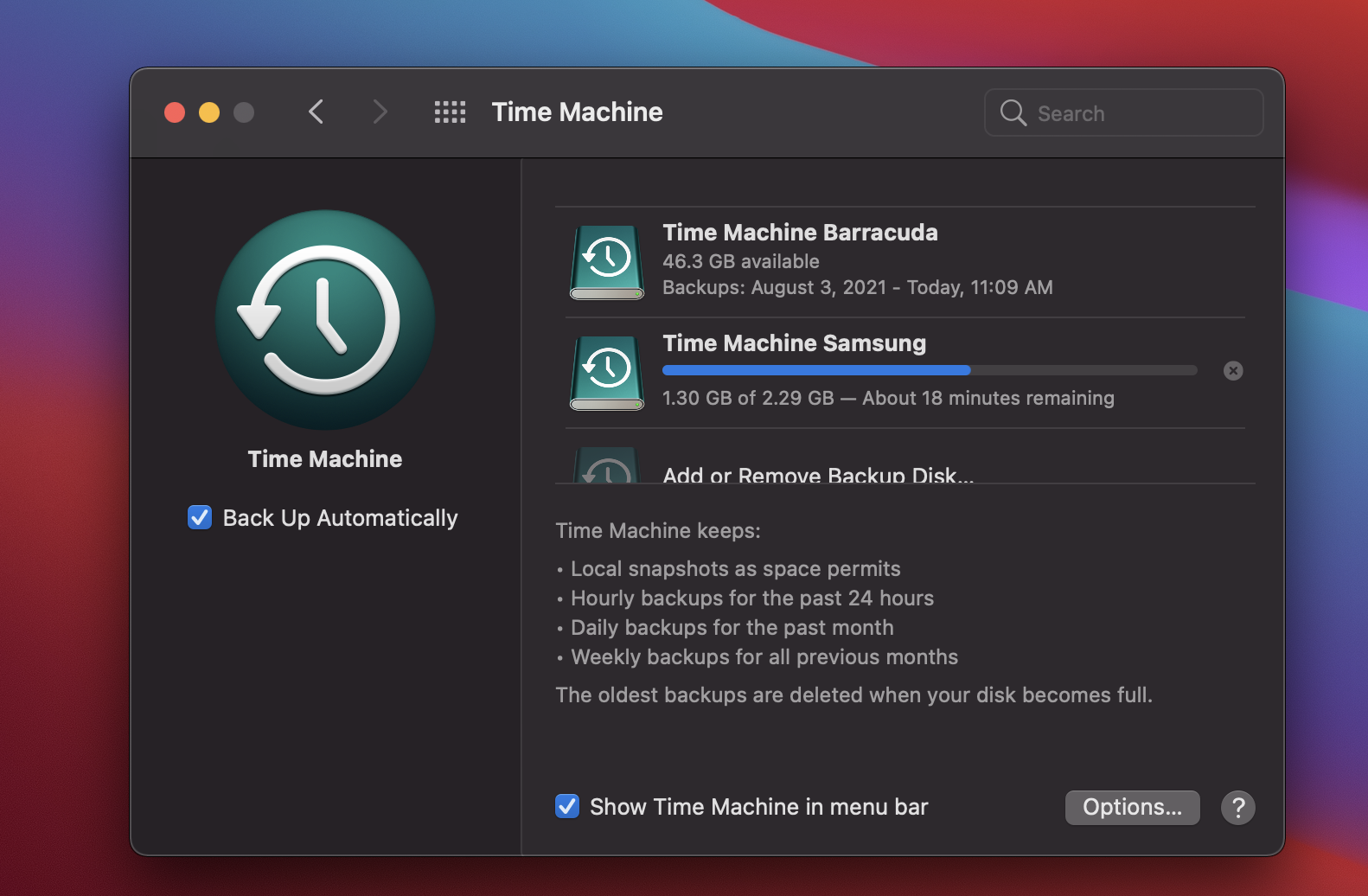Click '1.30 GB of 2.29 GB' status text

click(748, 398)
